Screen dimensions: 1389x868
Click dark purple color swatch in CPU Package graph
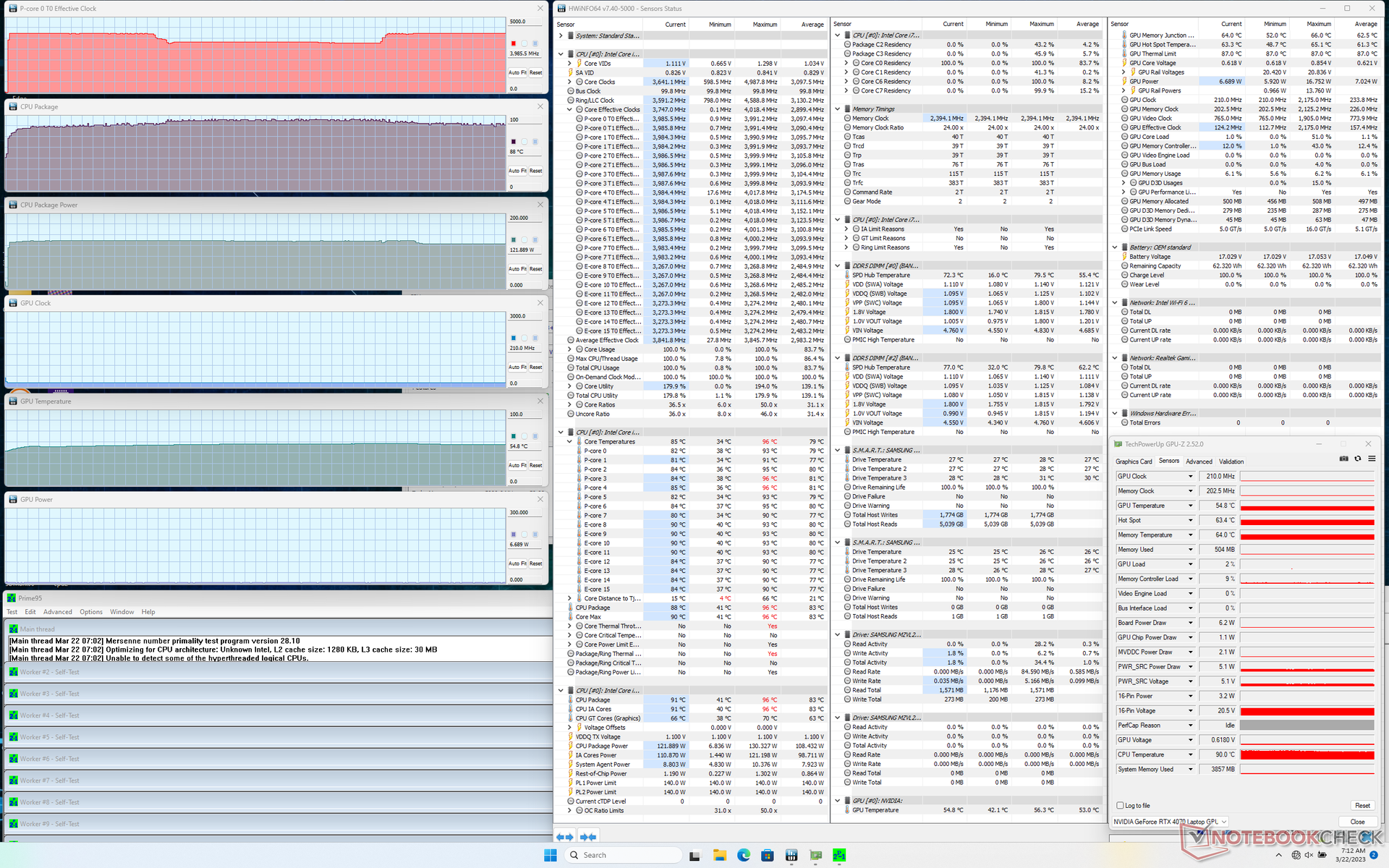click(x=514, y=142)
